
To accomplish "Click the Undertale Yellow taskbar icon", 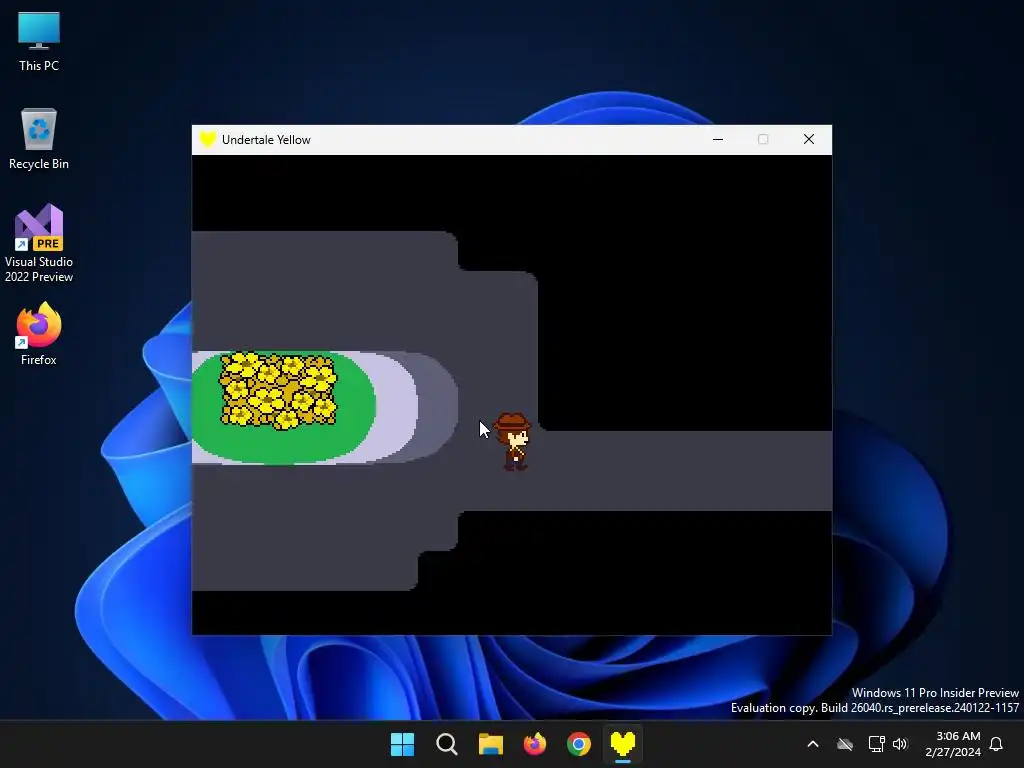I will [x=623, y=744].
